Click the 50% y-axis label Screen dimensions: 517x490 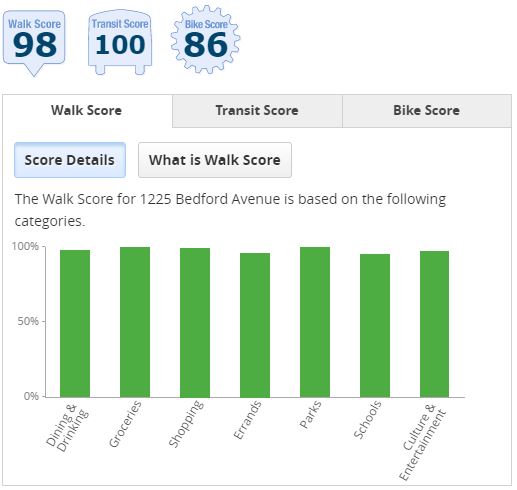28,321
